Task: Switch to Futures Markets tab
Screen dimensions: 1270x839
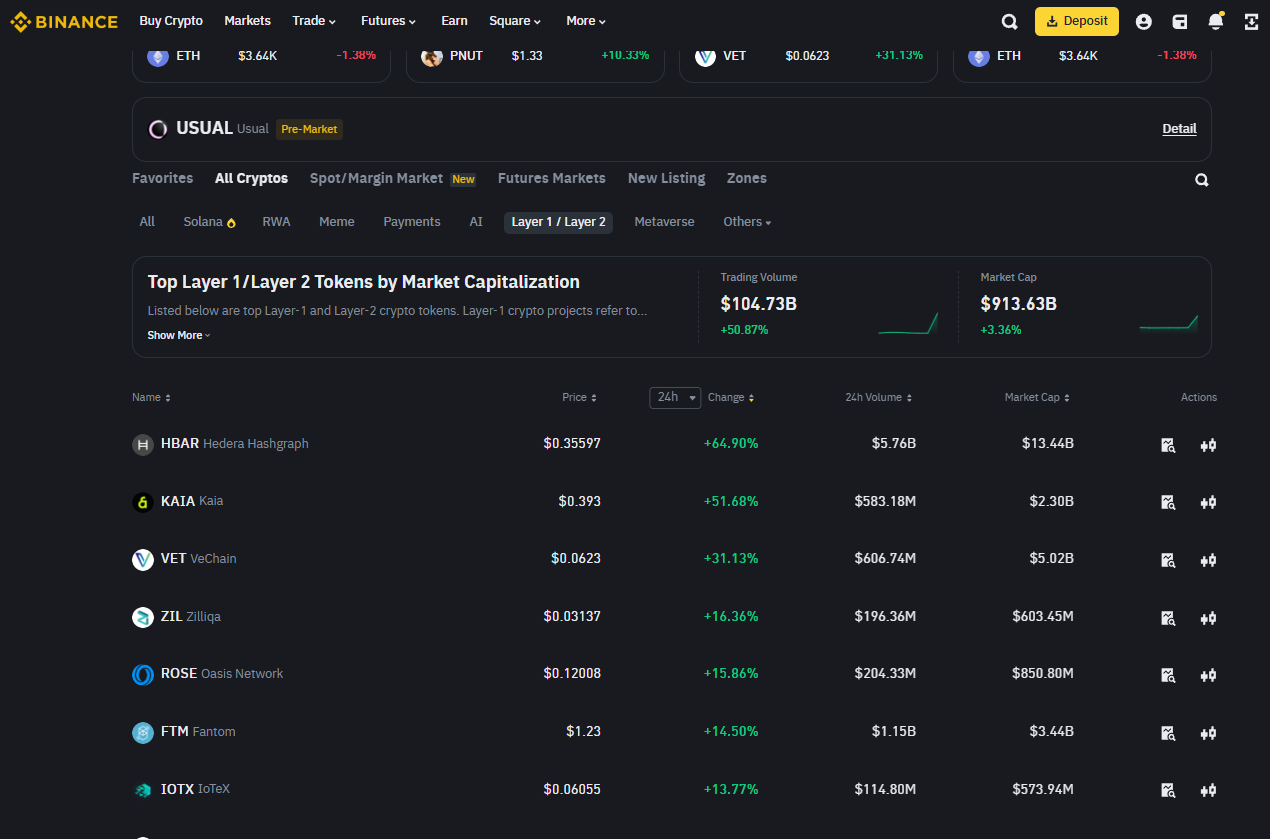Action: [552, 178]
